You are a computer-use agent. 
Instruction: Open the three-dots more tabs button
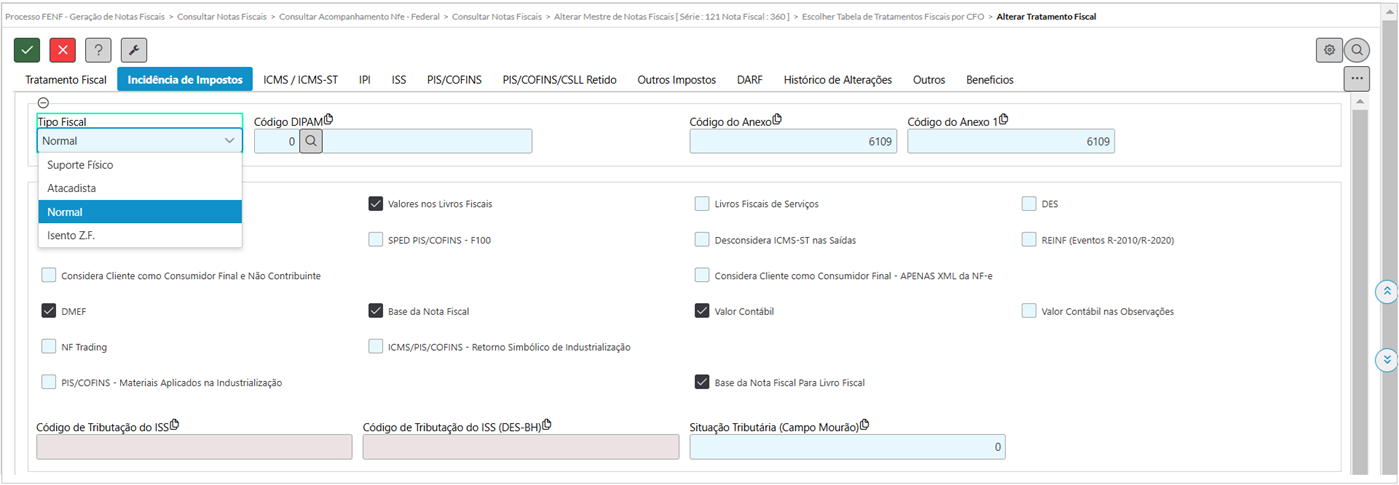[1356, 78]
